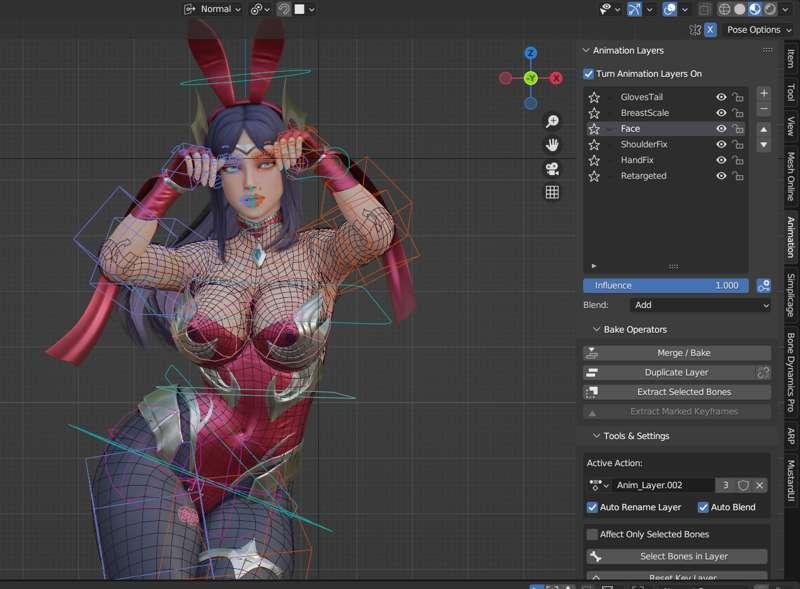Lock the HandFix layer
Screen dimensions: 800x589
(738, 160)
